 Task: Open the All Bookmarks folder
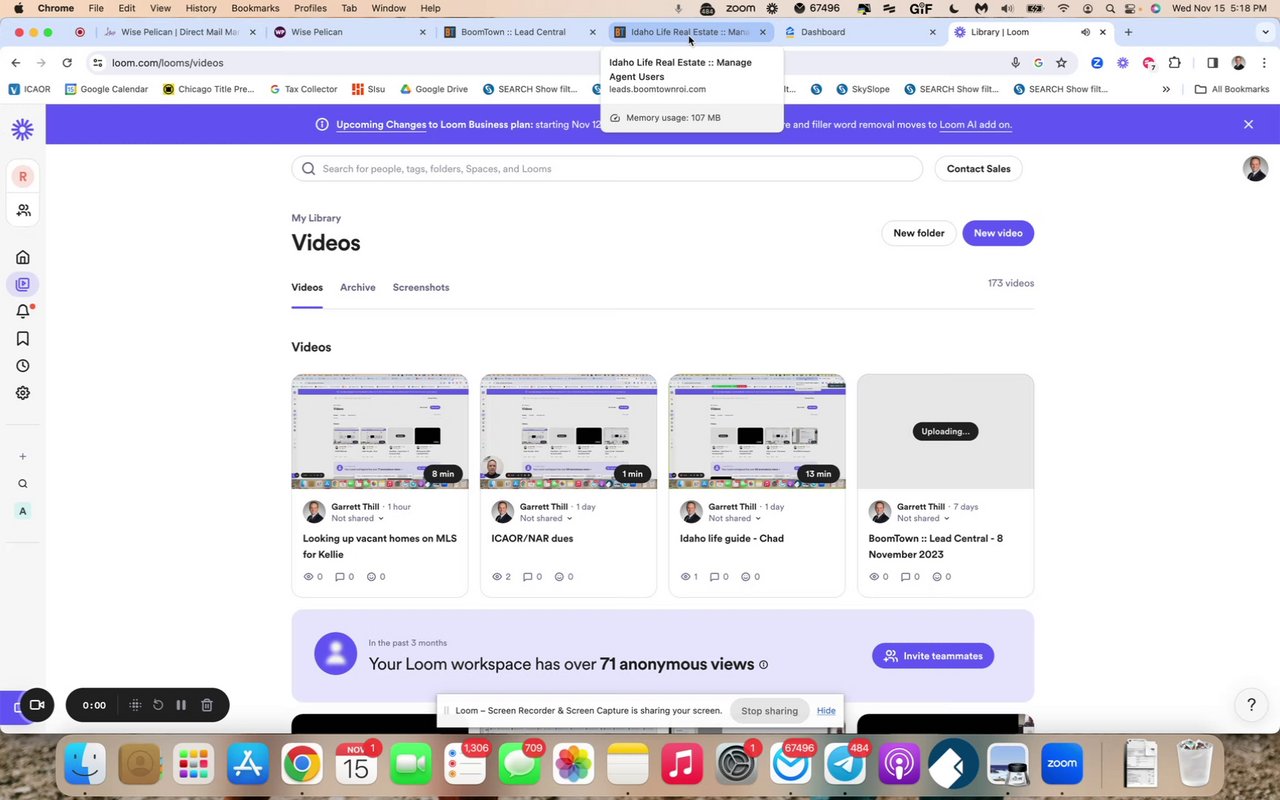click(1231, 89)
